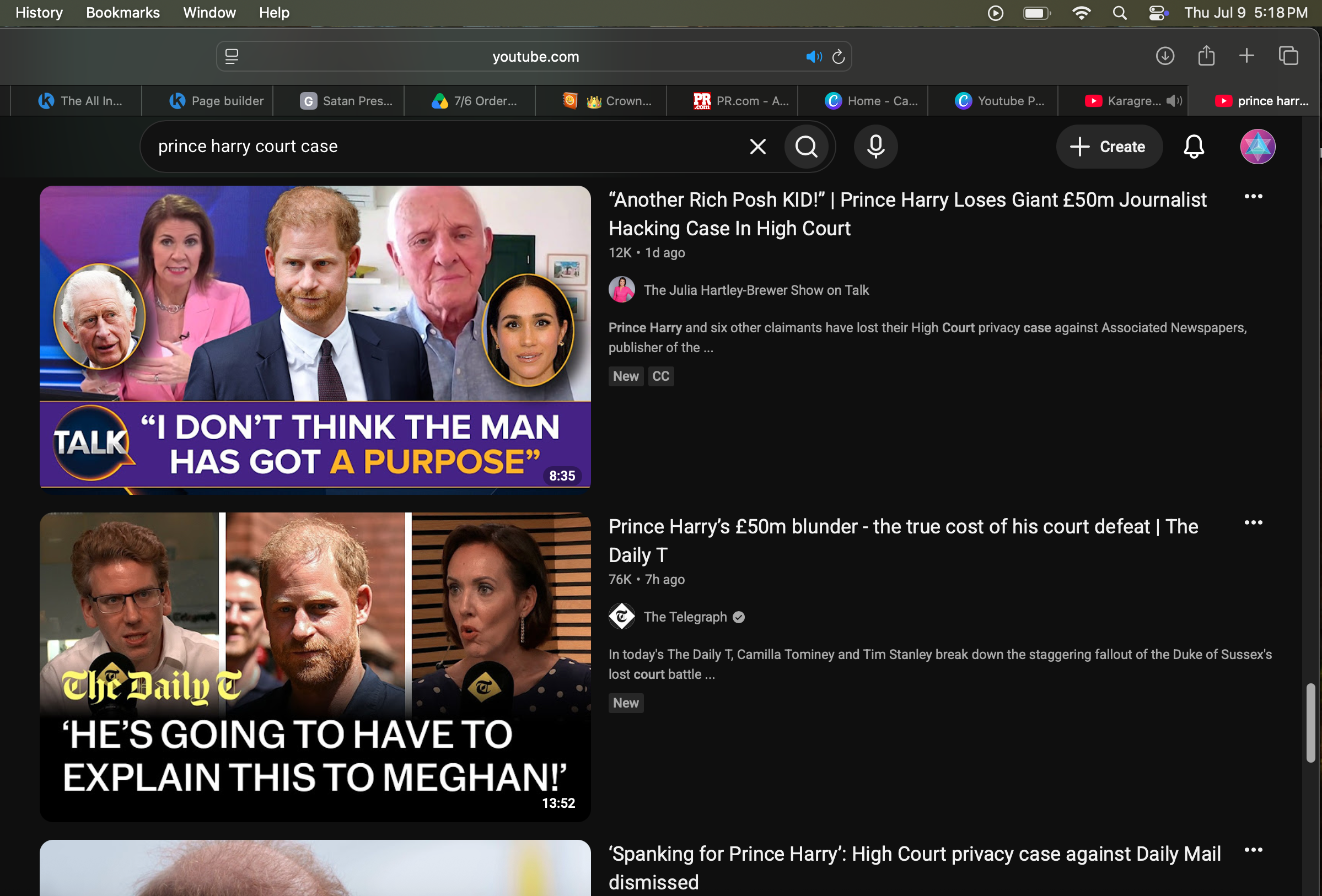Image resolution: width=1322 pixels, height=896 pixels.
Task: Open a new Safari tab with plus icon
Action: pyautogui.click(x=1246, y=56)
